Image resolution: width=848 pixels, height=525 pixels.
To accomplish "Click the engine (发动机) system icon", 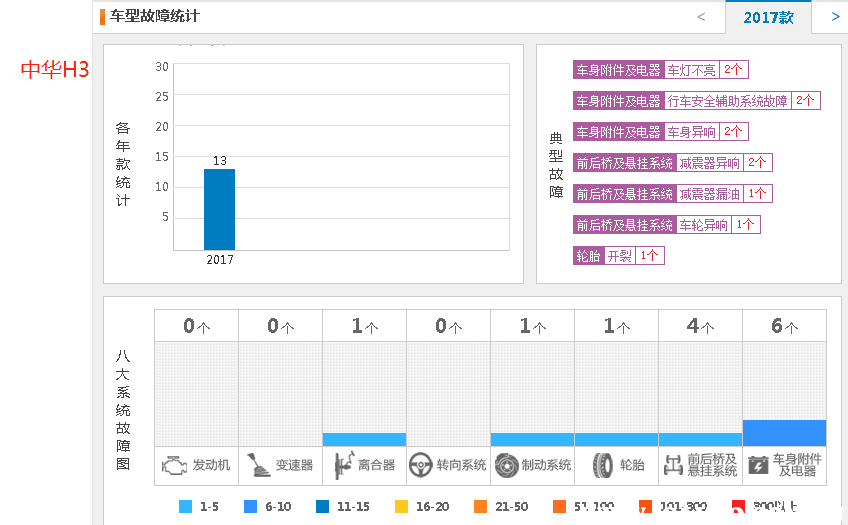I will point(175,465).
